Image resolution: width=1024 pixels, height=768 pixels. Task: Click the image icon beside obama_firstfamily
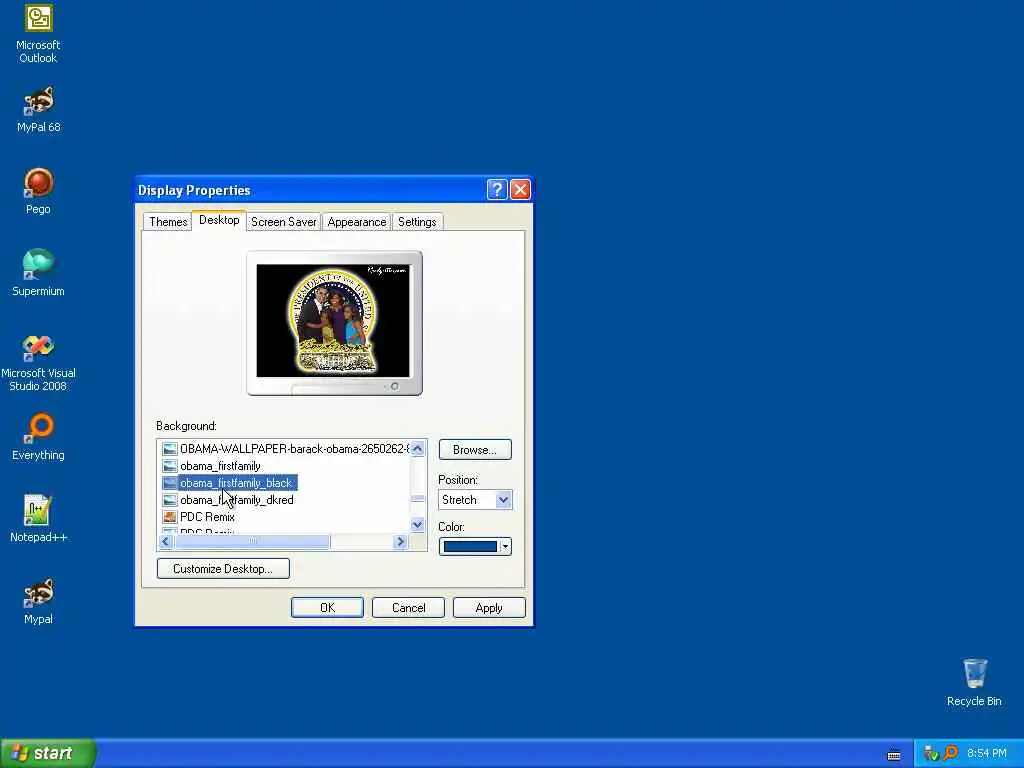(170, 466)
